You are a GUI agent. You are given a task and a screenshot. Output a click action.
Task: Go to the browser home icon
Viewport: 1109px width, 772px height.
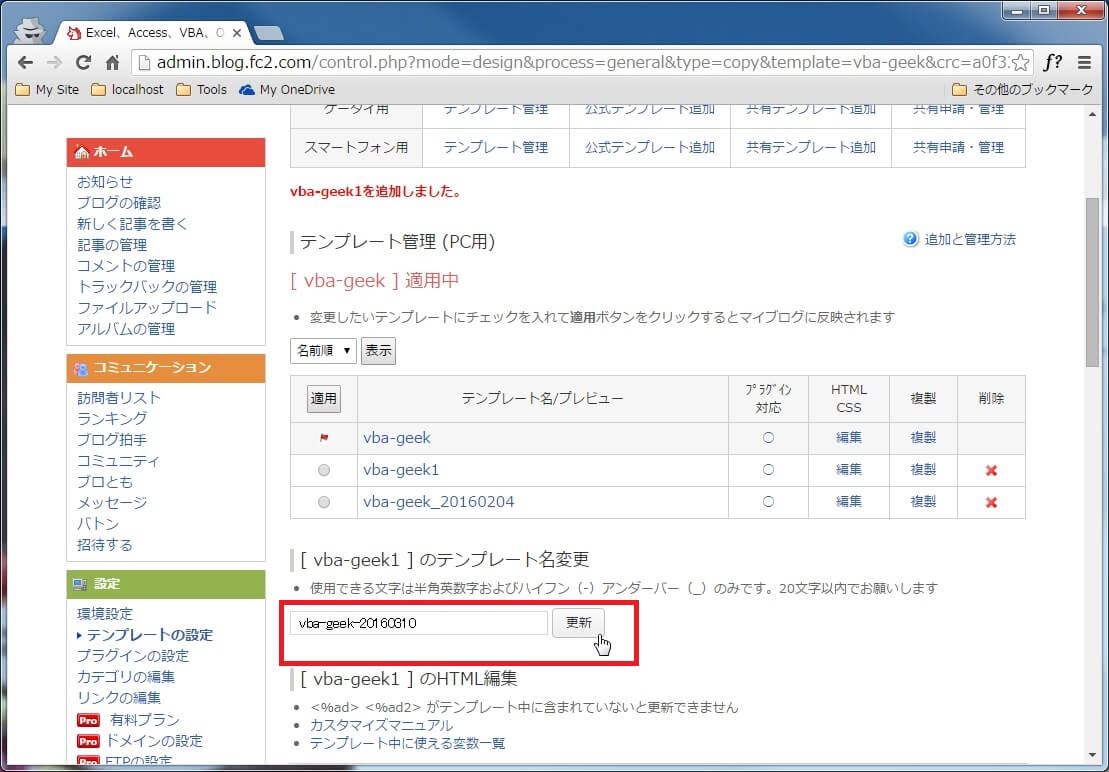112,62
